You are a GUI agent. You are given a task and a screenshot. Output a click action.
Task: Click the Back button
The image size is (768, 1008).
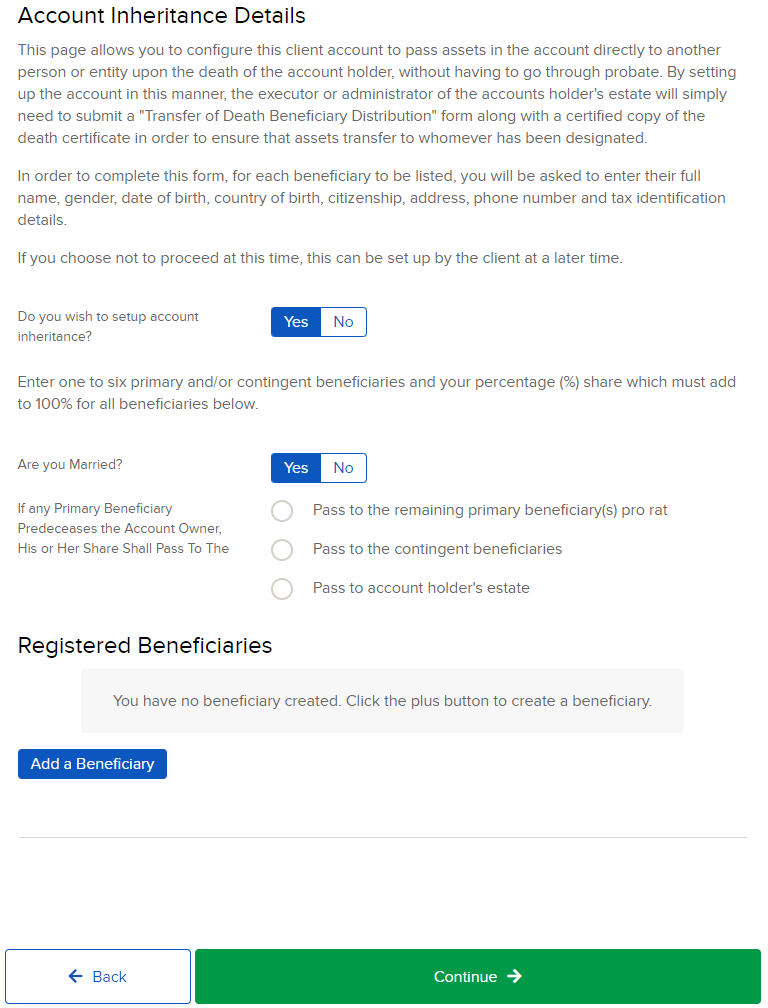click(x=97, y=977)
